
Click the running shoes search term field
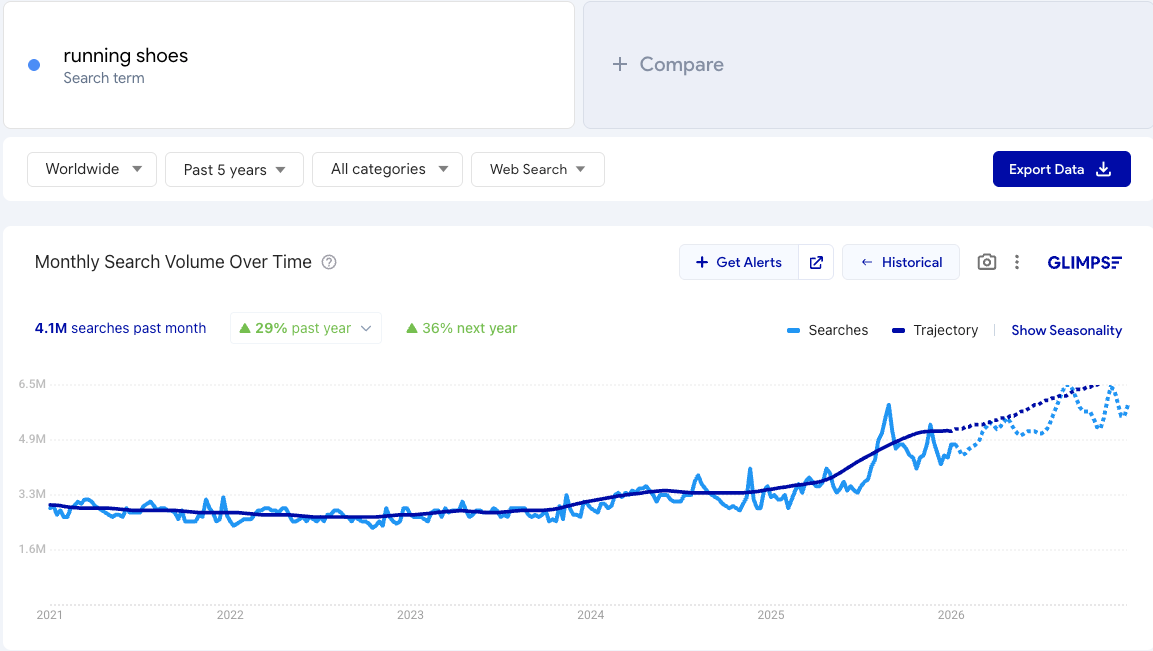[288, 65]
